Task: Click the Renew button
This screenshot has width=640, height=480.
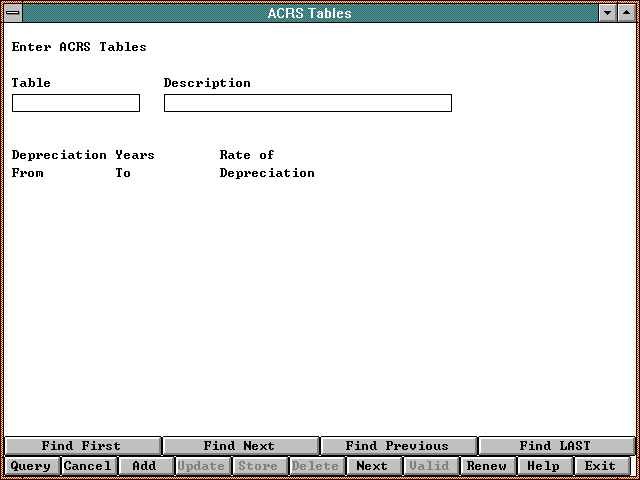Action: 486,466
